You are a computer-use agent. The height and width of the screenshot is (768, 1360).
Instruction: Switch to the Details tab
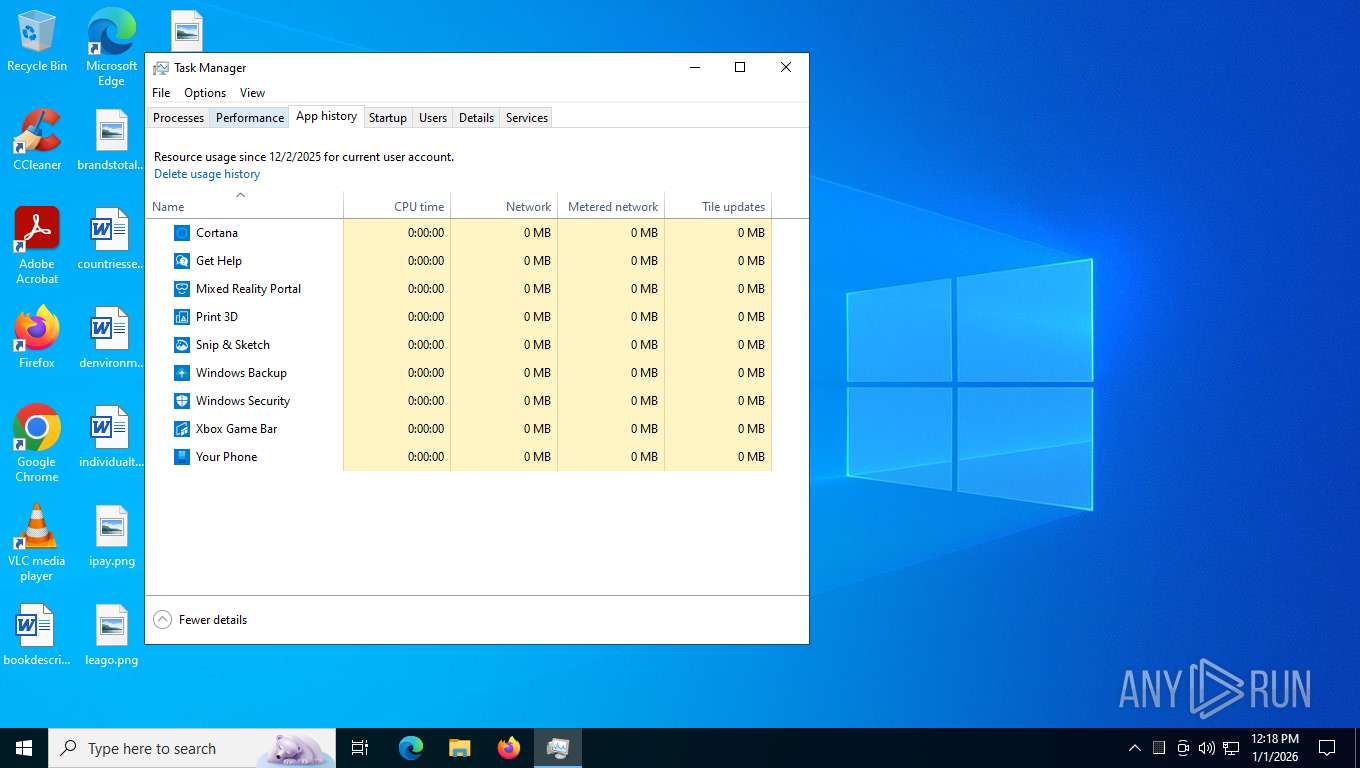coord(476,118)
